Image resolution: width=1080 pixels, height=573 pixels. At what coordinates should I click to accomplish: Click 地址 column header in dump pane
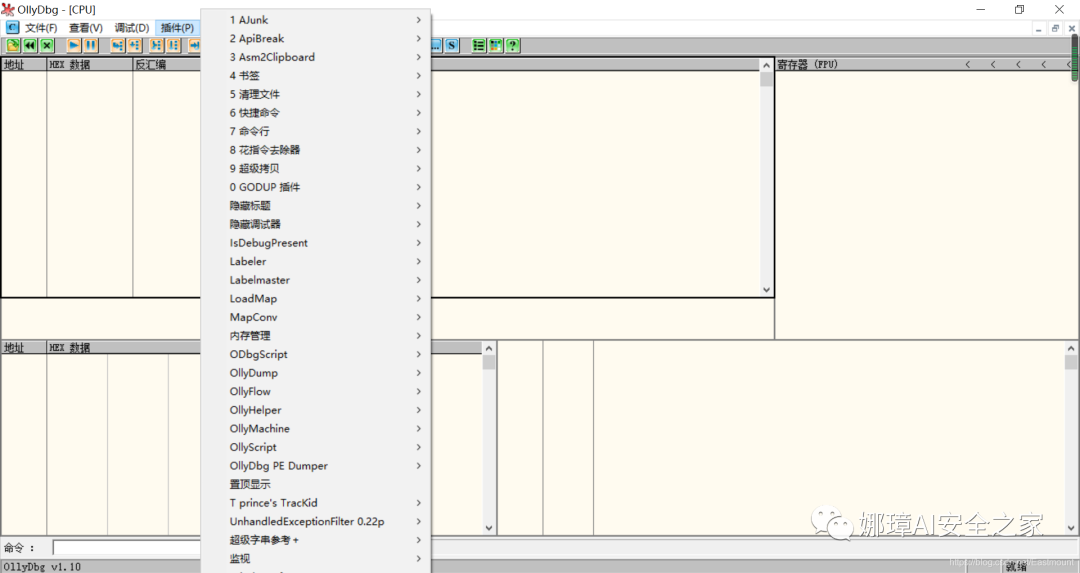(x=24, y=348)
